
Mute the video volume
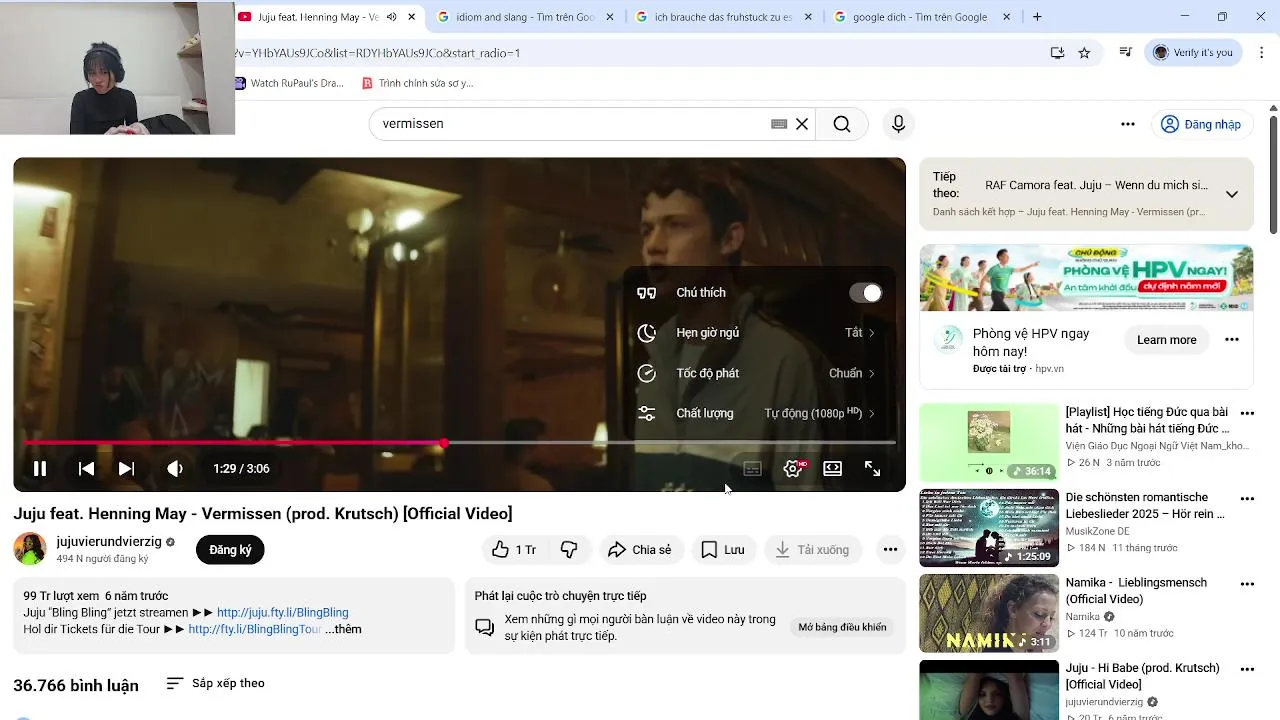point(175,468)
